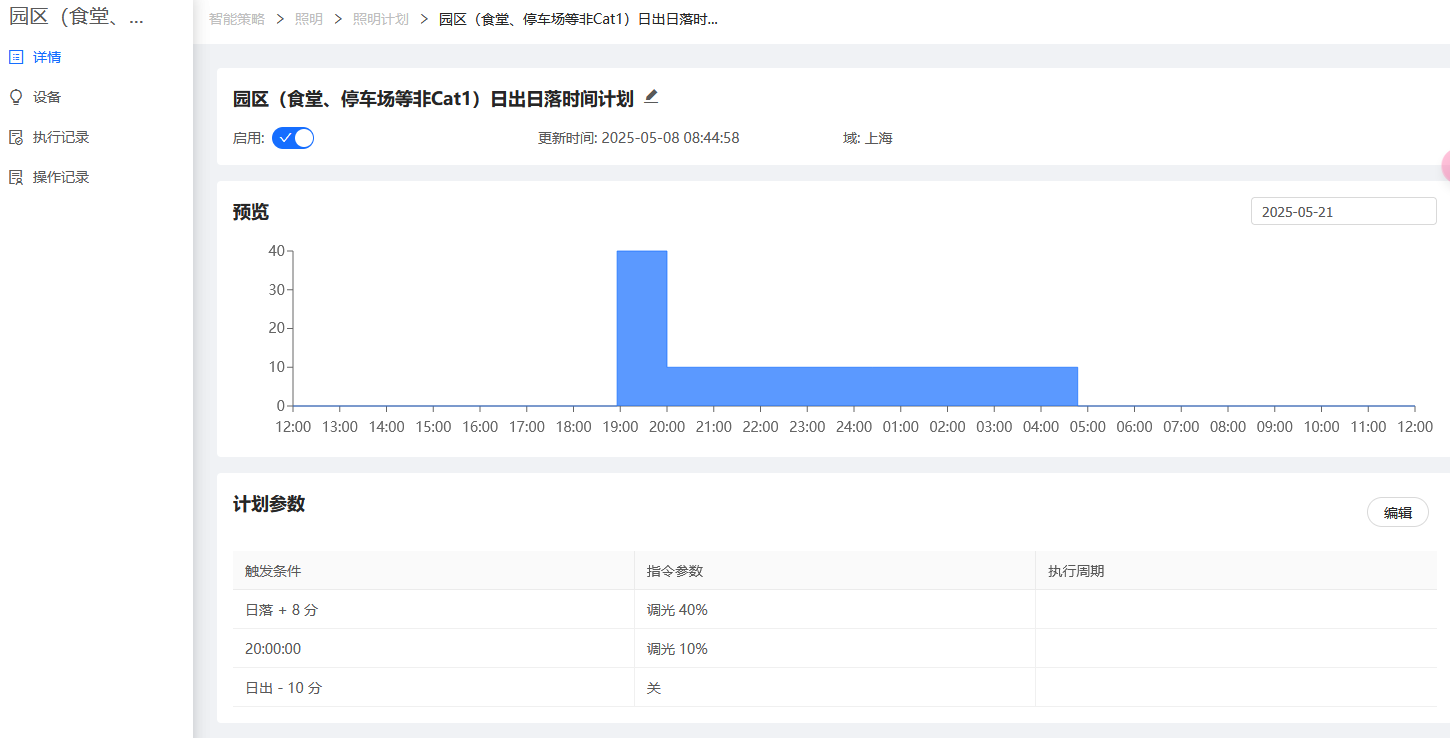Click the 预览 section heading
1450x738 pixels.
coord(251,212)
